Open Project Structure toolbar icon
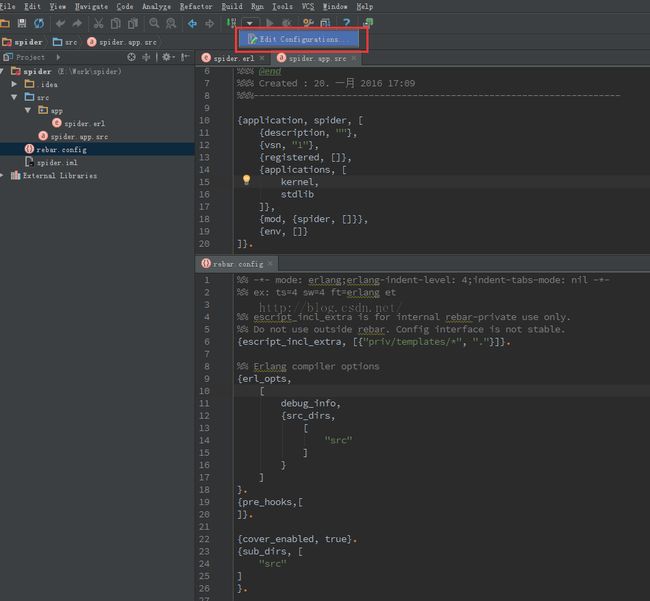Viewport: 650px width, 601px height. coord(325,23)
